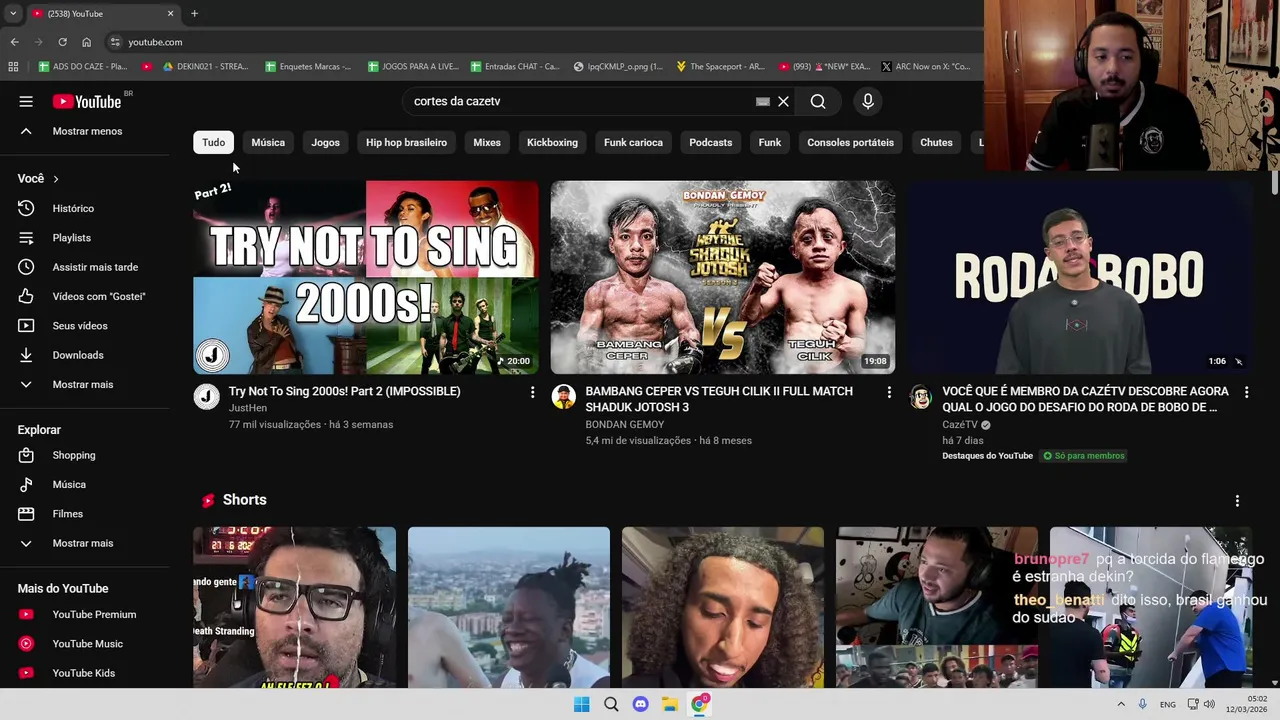The height and width of the screenshot is (720, 1280).
Task: Go back with browser back arrow
Action: [14, 42]
